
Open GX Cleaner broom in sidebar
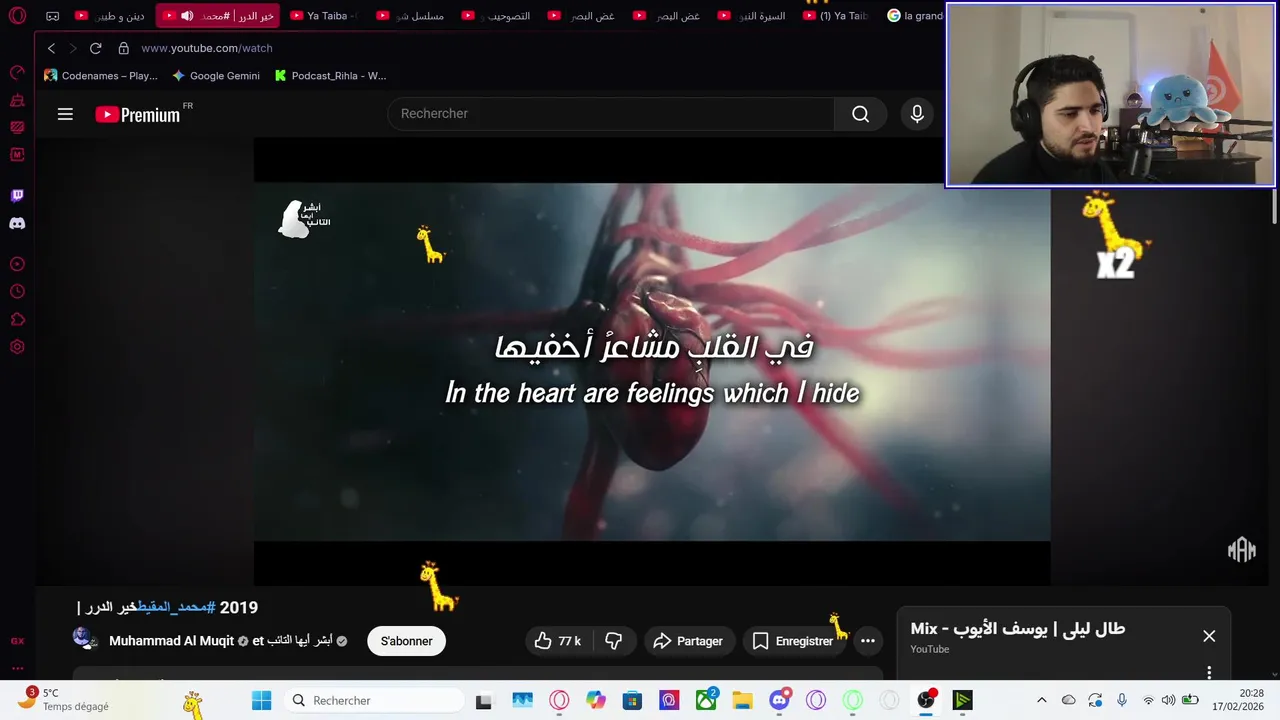click(17, 100)
